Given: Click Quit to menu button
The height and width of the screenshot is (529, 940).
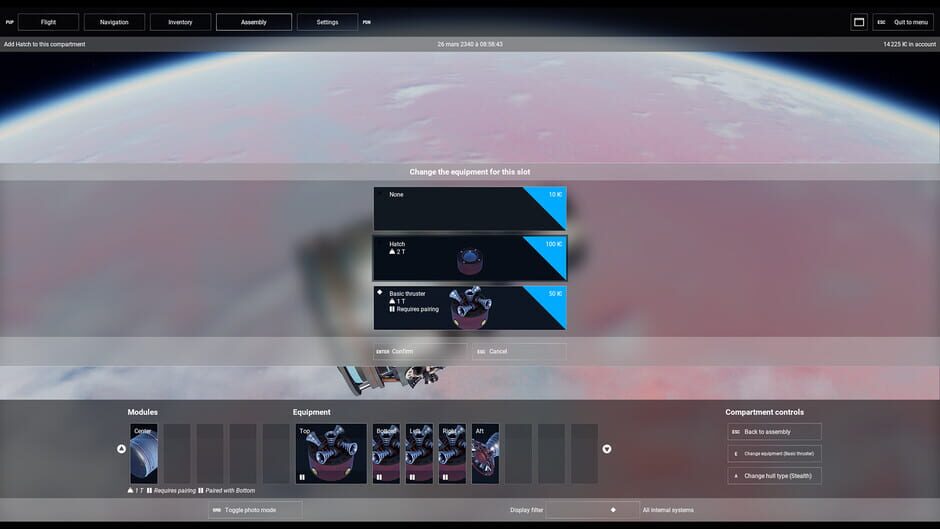Looking at the screenshot, I should (x=903, y=22).
